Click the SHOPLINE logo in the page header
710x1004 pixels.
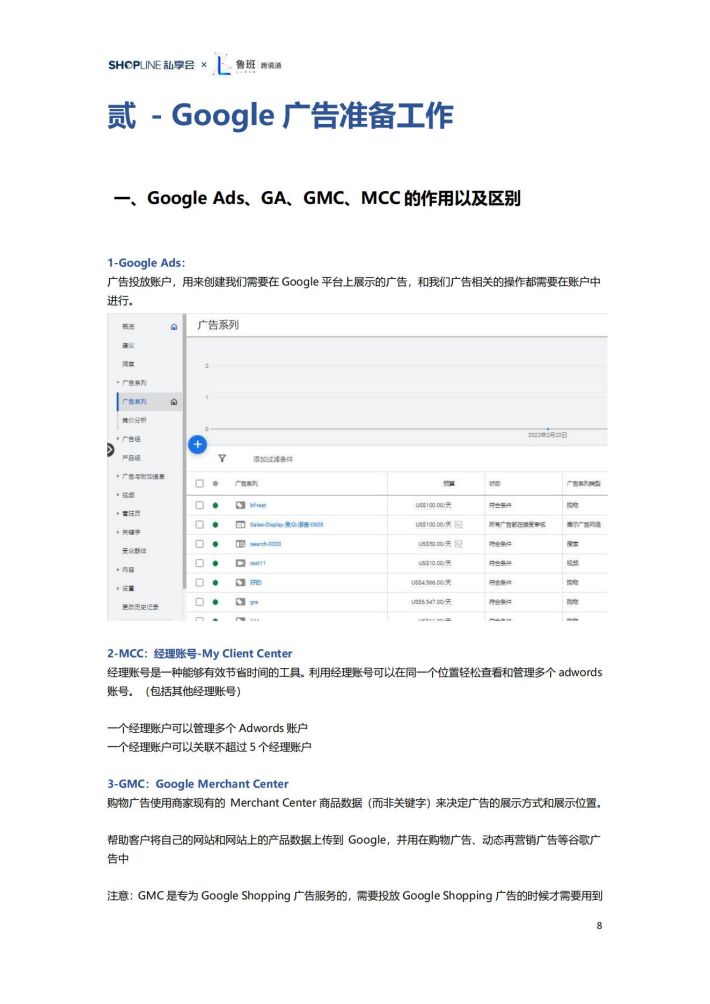151,65
